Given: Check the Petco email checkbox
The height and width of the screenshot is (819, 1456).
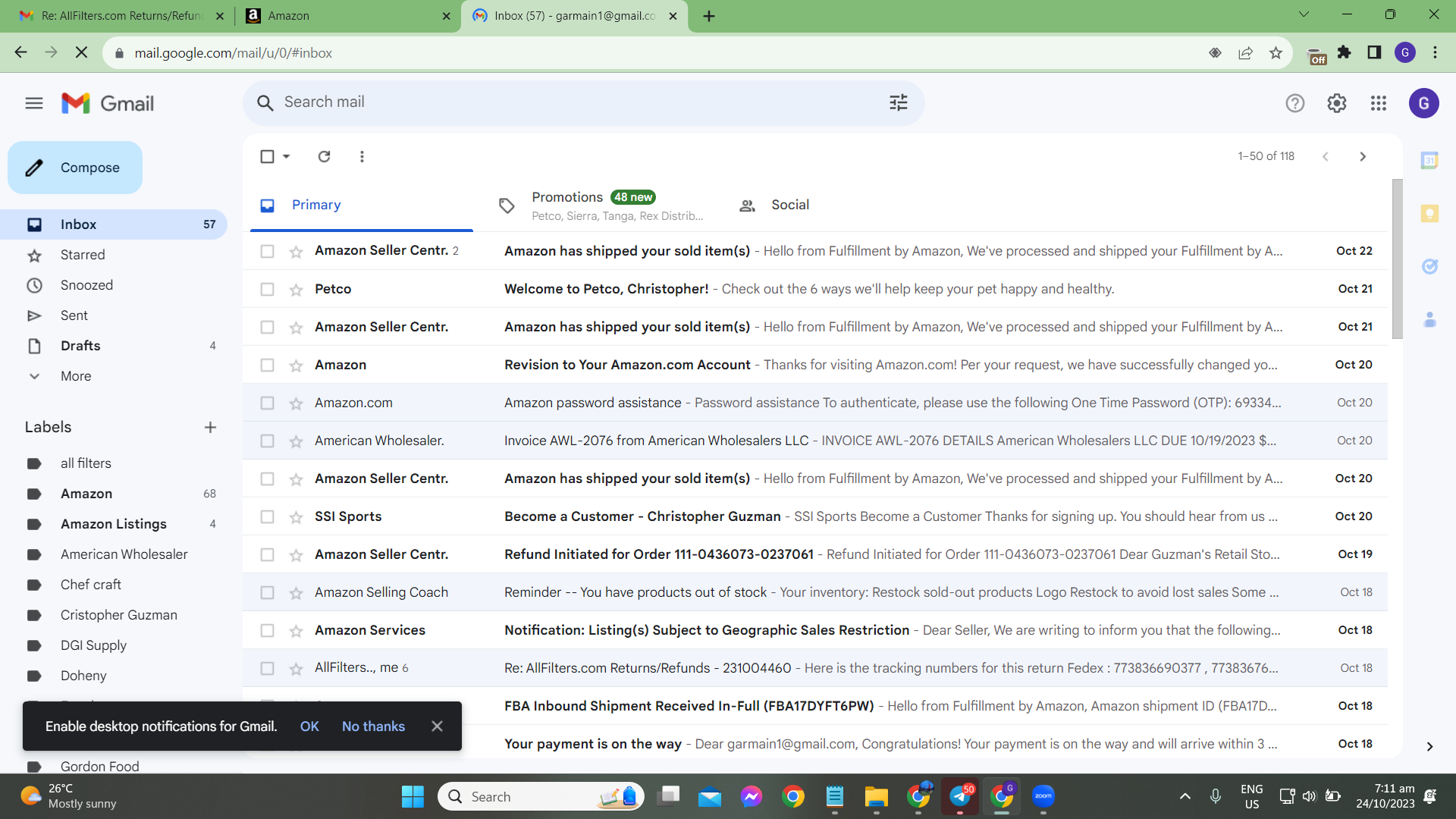Looking at the screenshot, I should (x=267, y=289).
